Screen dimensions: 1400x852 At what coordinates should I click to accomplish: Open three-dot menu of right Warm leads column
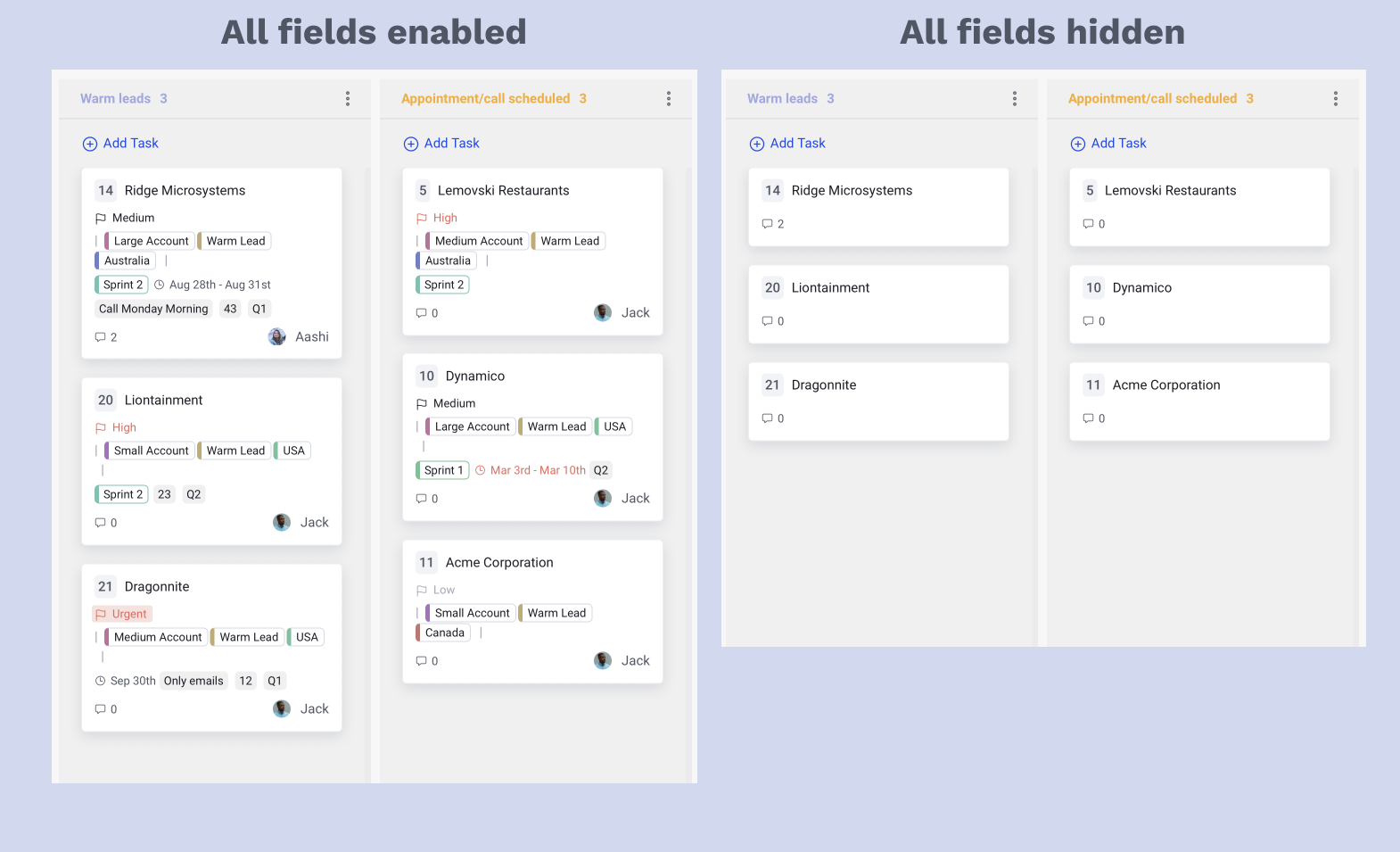1015,99
